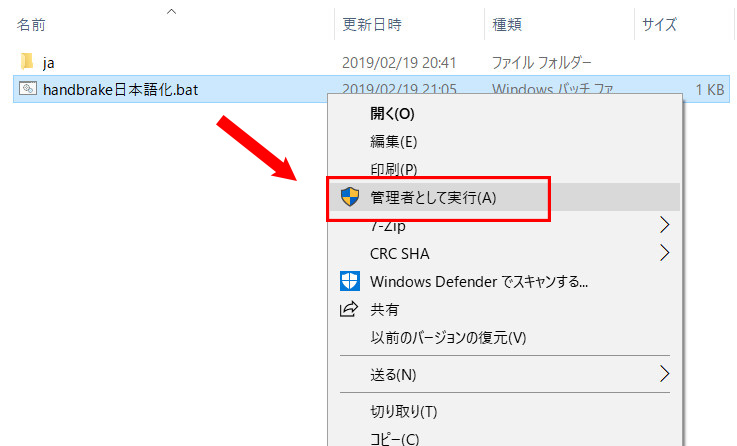Click the Windows Defender shield icon
This screenshot has height=446, width=737.
(x=350, y=281)
